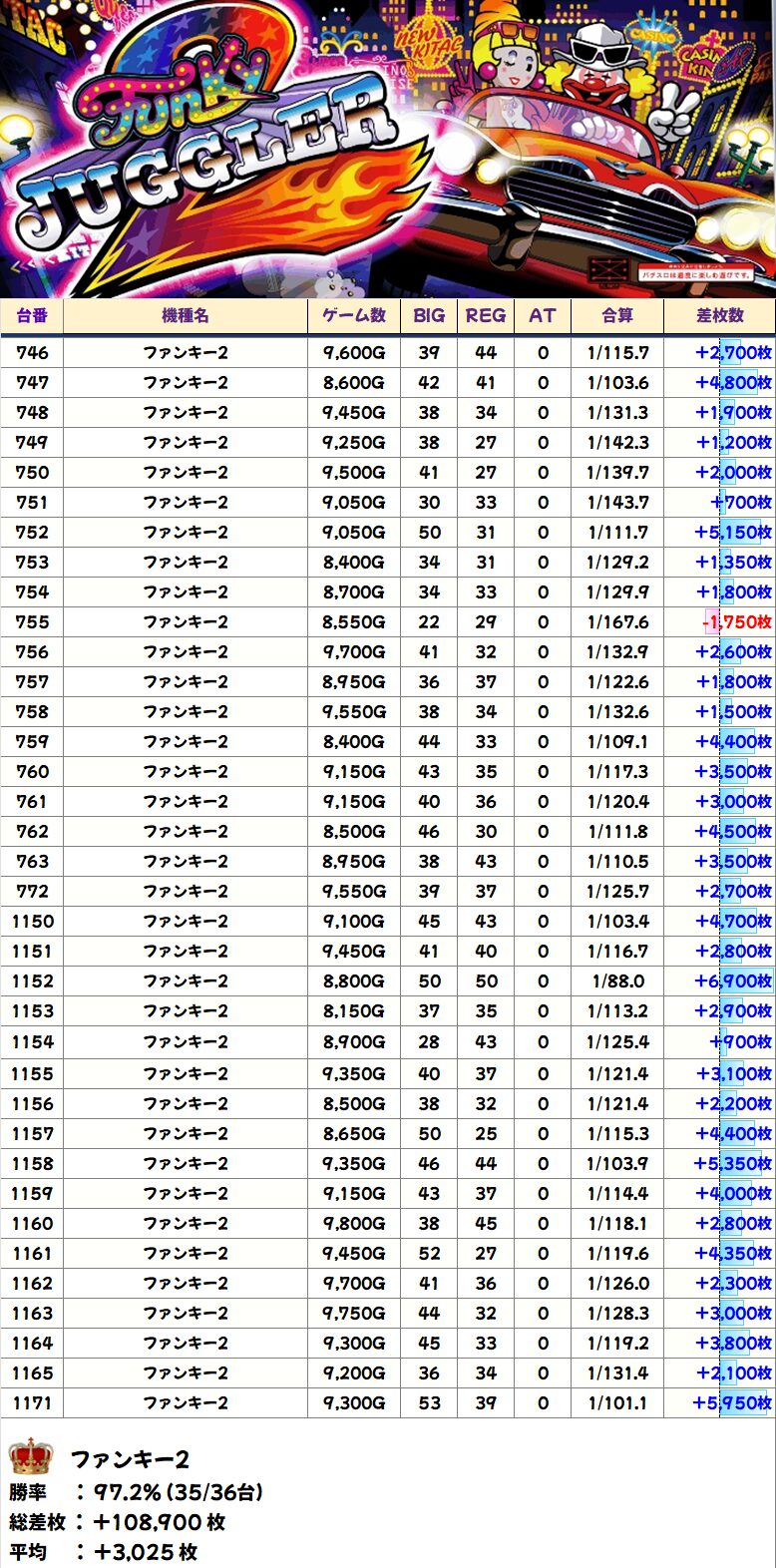Click 1/88.0 in row 1152
776x1568 pixels.
[x=617, y=980]
